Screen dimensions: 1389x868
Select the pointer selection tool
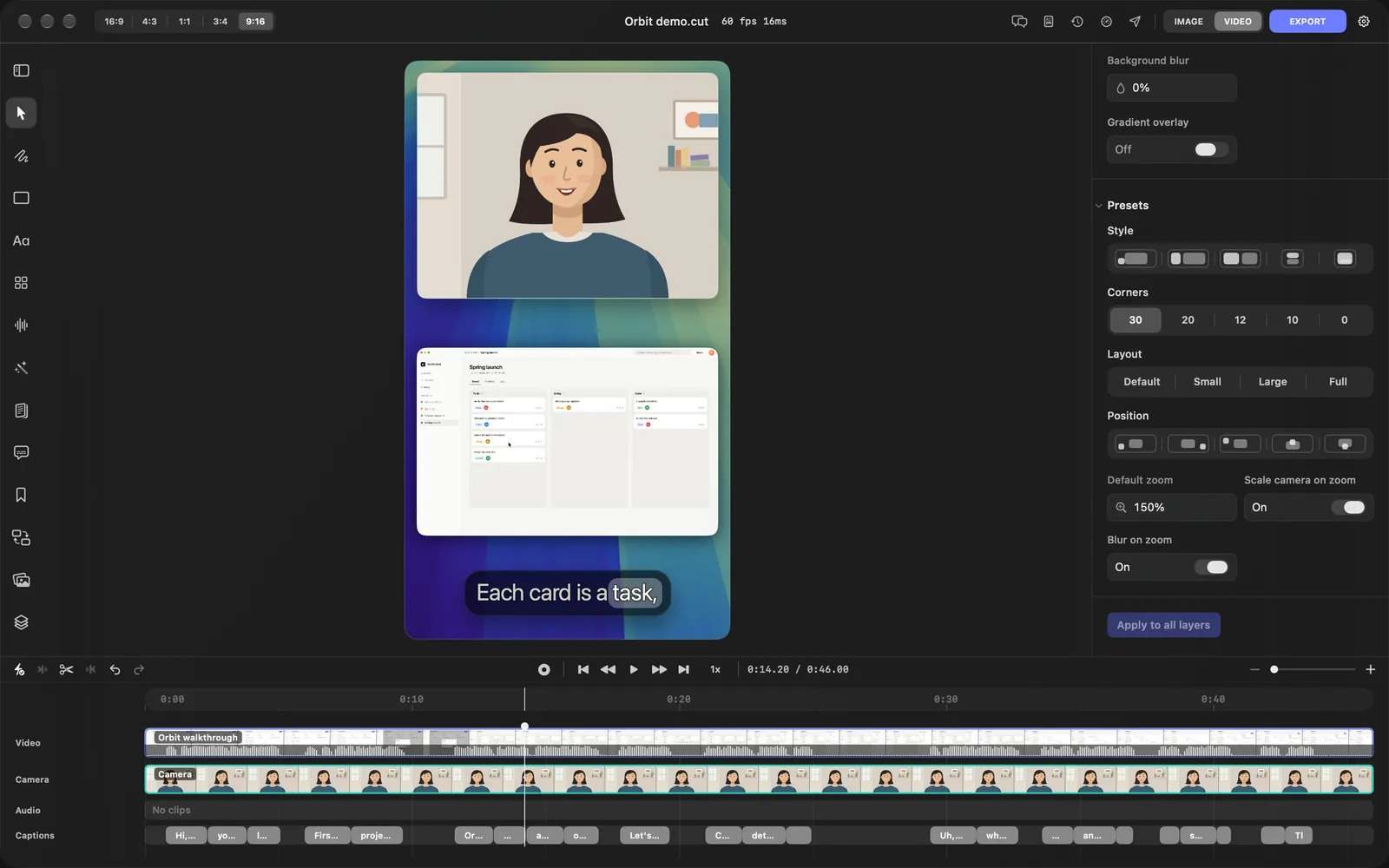(x=22, y=113)
